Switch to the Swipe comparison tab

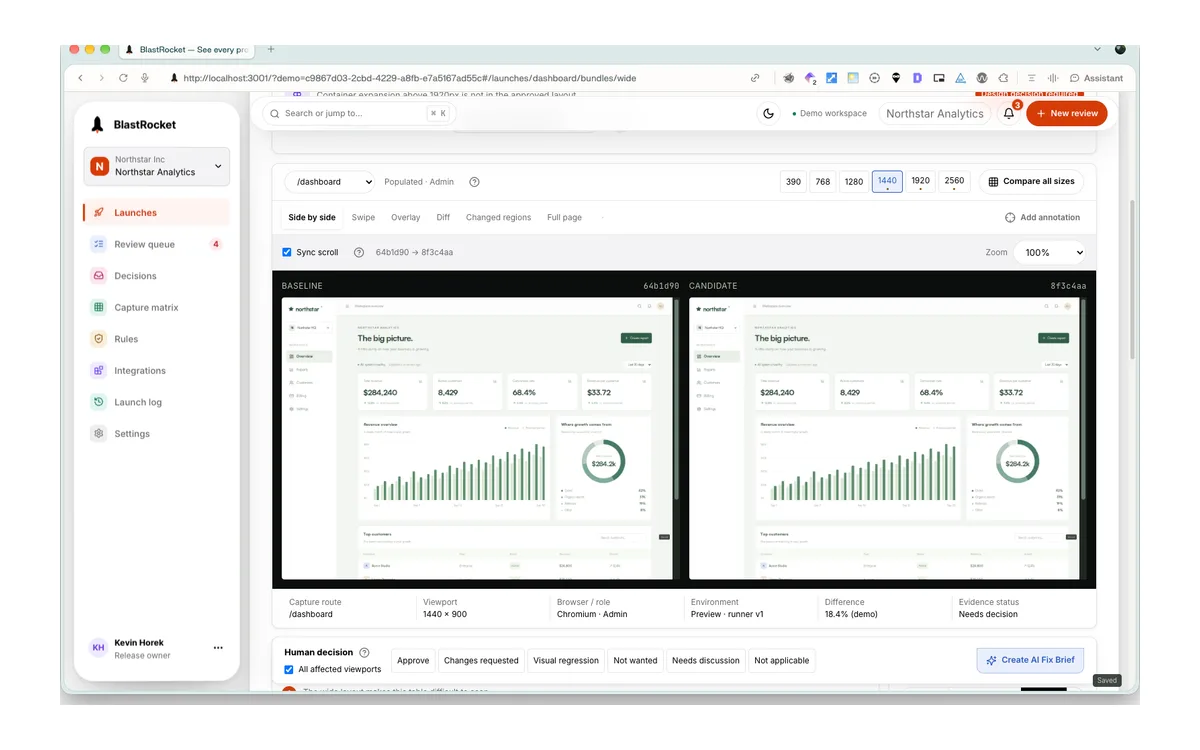coord(363,217)
